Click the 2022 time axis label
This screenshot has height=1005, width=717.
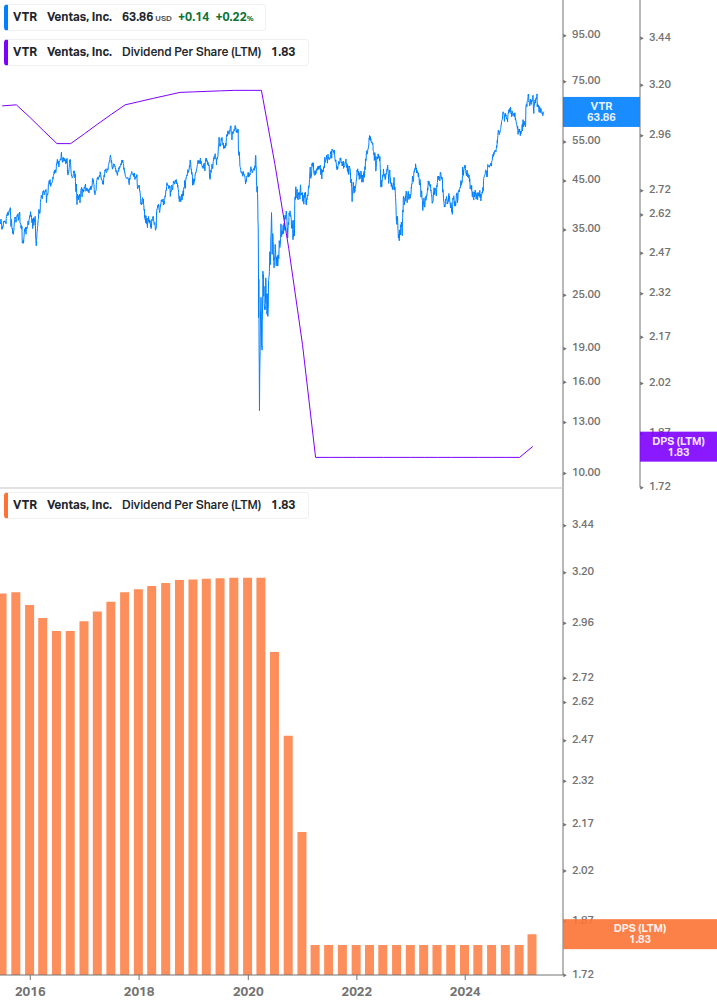point(356,992)
